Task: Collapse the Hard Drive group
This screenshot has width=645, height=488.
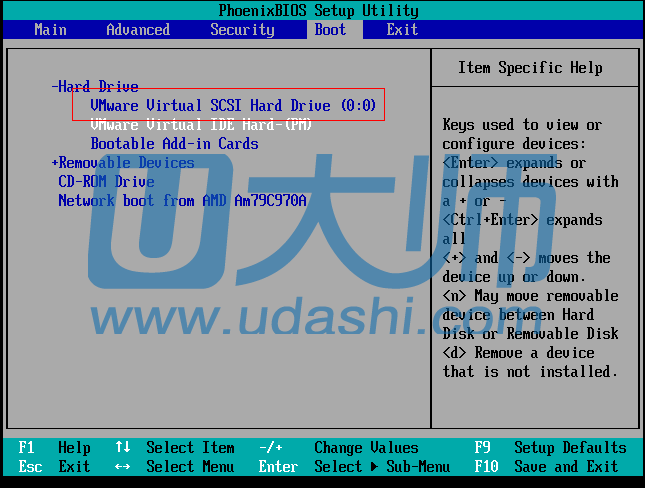Action: coord(95,87)
